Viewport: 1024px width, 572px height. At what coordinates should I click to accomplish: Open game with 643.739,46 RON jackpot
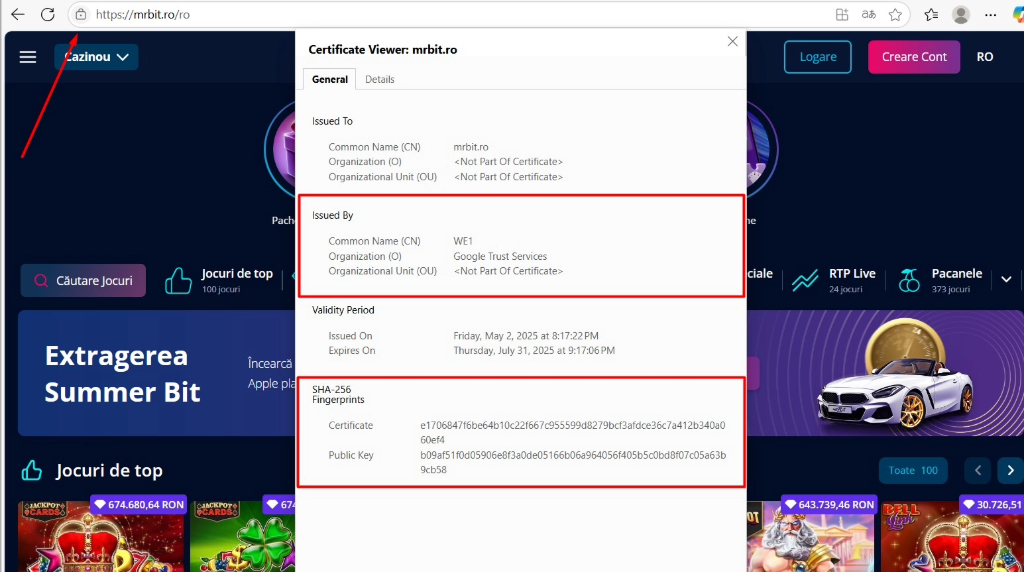[x=810, y=535]
